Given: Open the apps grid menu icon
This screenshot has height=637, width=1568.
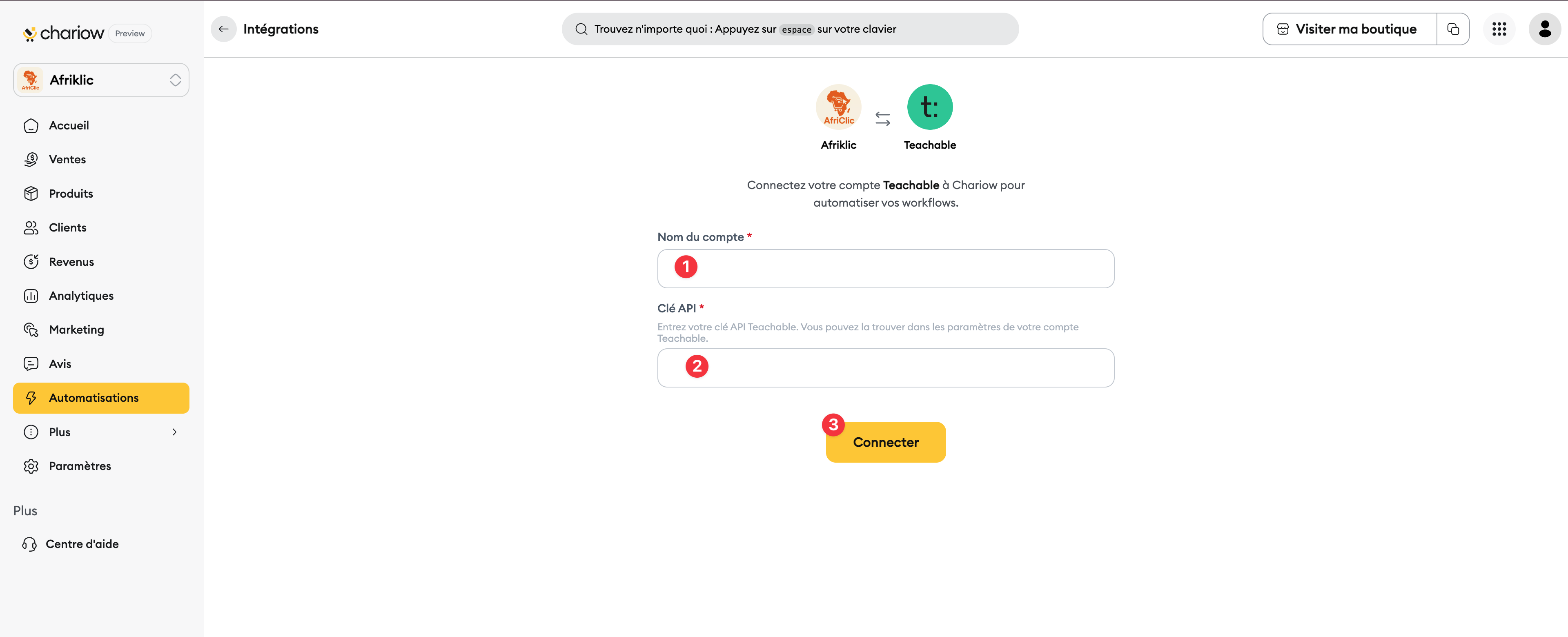Looking at the screenshot, I should 1499,29.
